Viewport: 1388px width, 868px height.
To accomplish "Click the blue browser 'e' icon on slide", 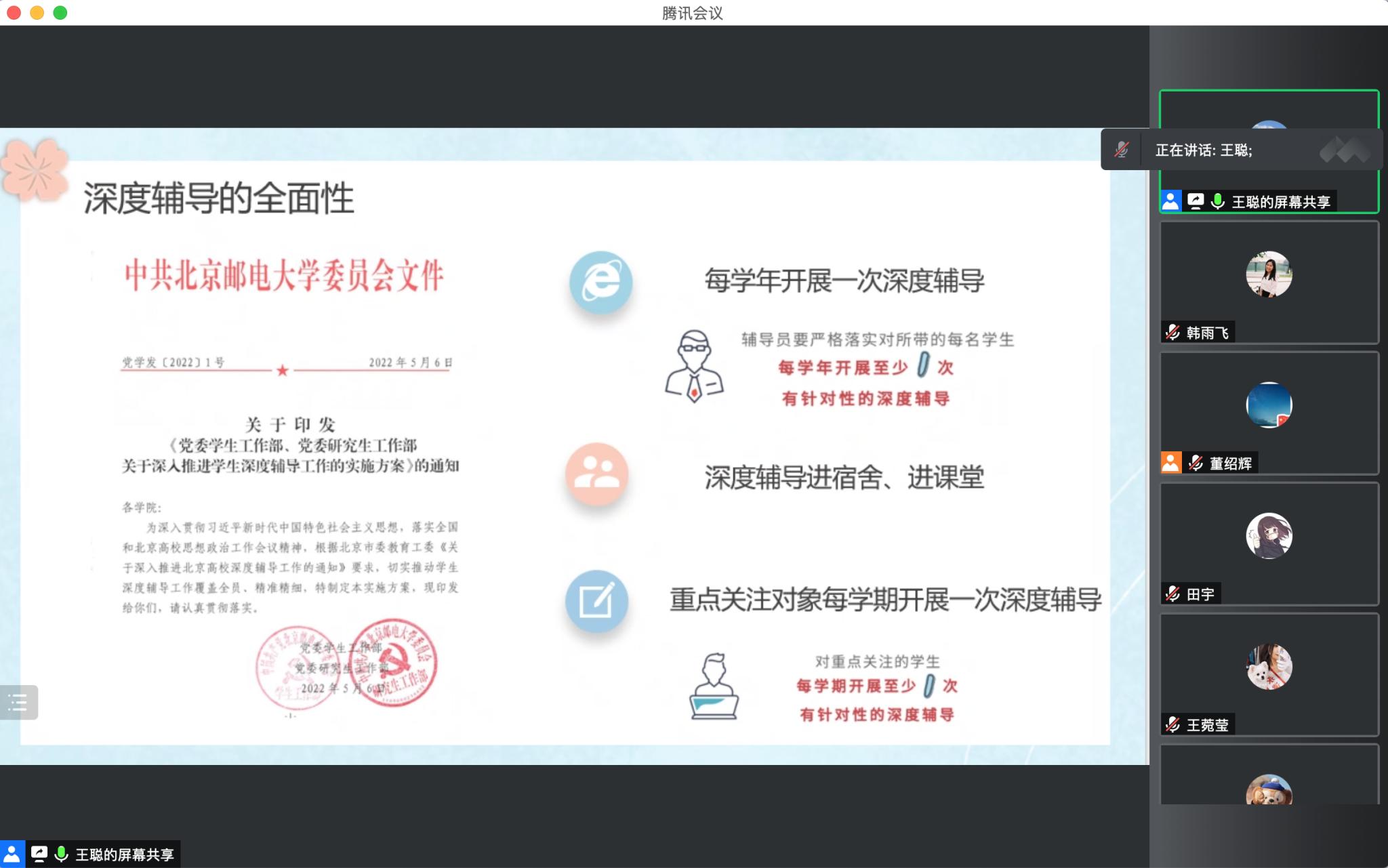I will pyautogui.click(x=601, y=282).
